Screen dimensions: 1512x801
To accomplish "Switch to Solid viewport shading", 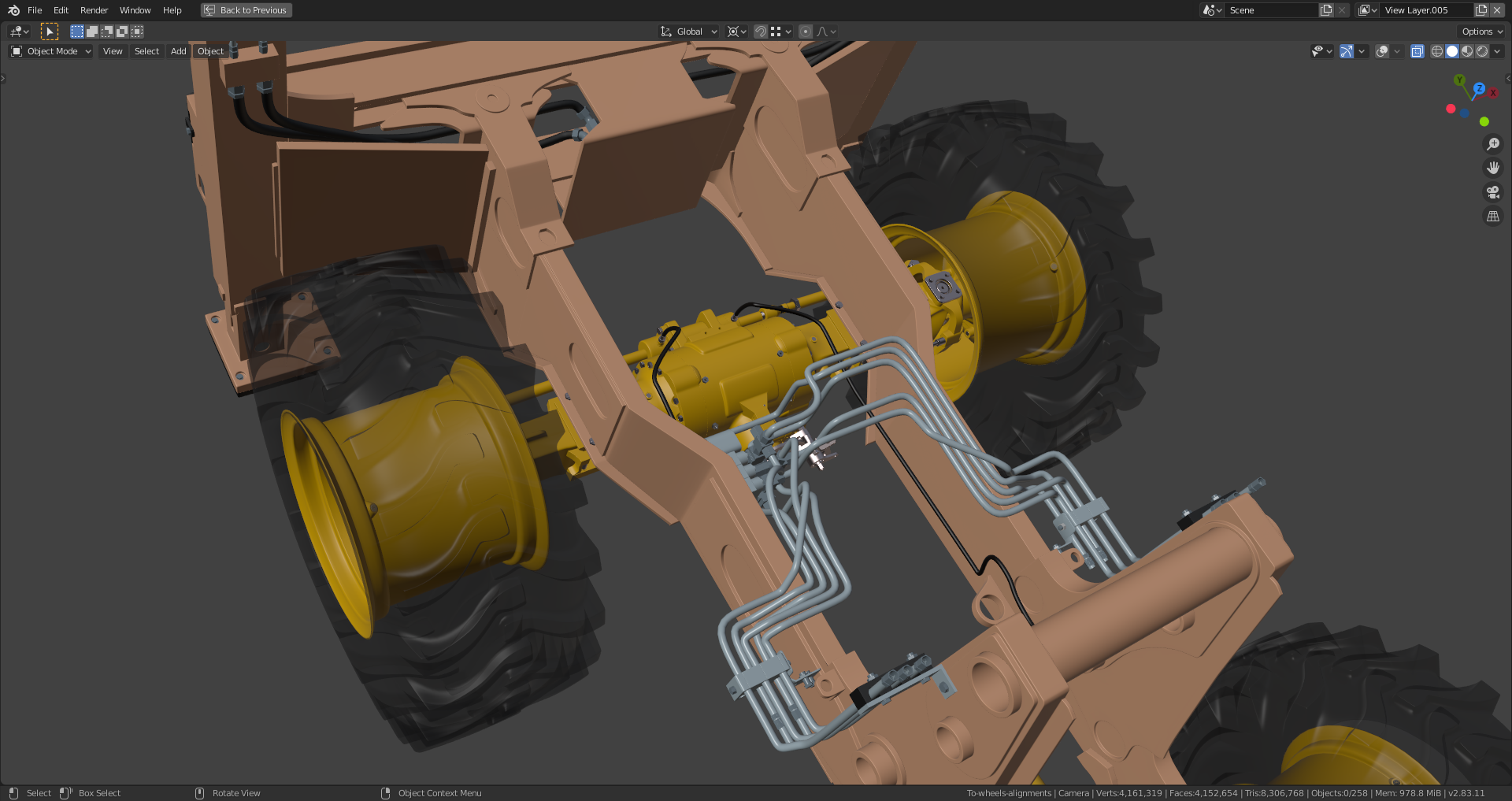I will [x=1452, y=51].
